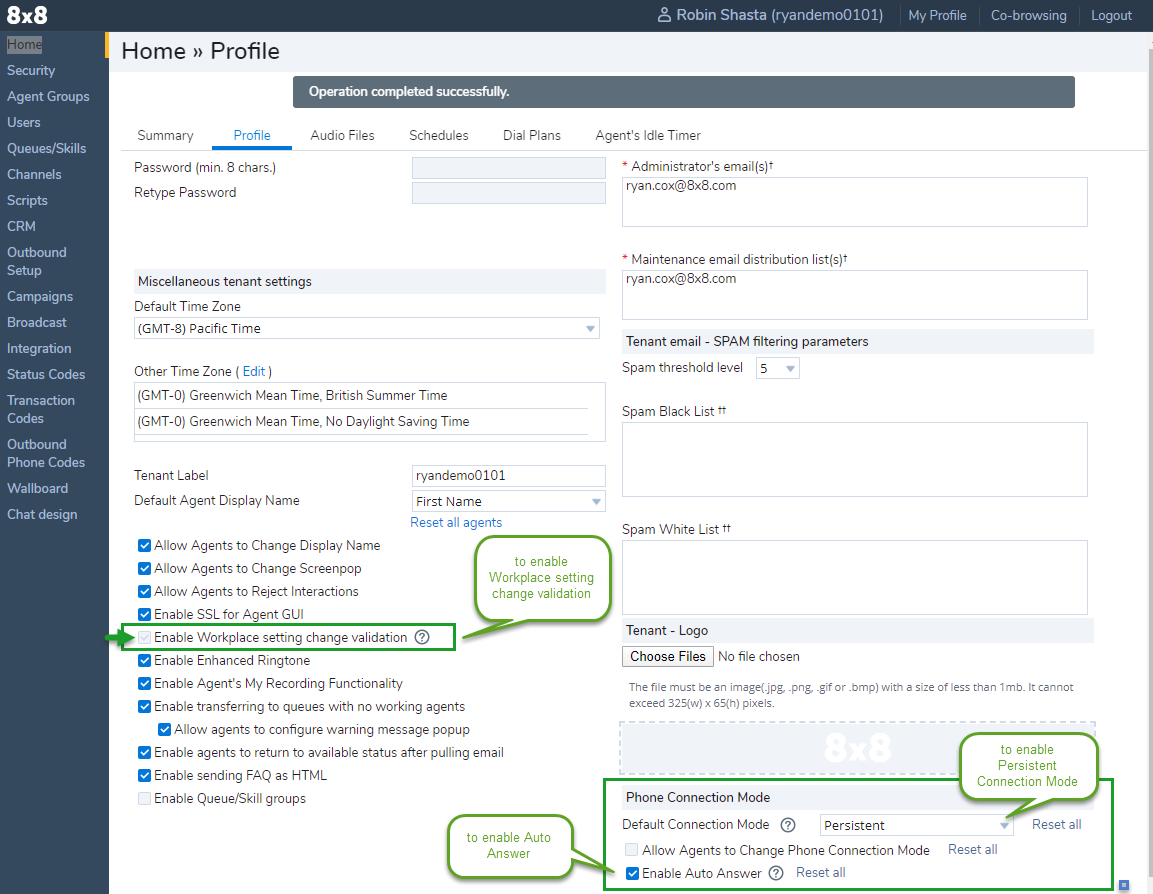Open Agent's Idle Timer tab

coord(648,135)
